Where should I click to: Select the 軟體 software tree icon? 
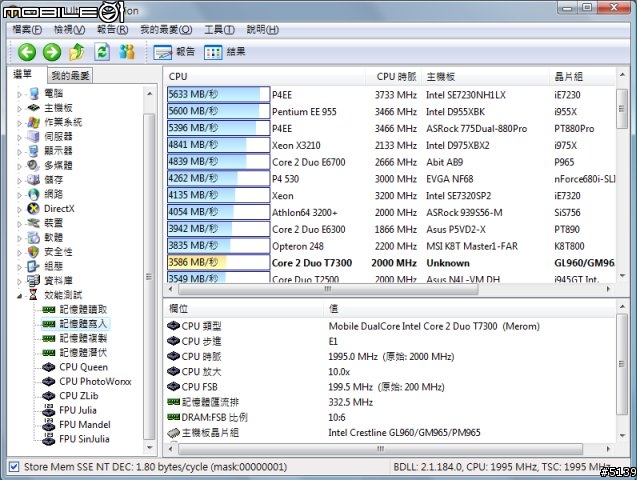[x=34, y=237]
